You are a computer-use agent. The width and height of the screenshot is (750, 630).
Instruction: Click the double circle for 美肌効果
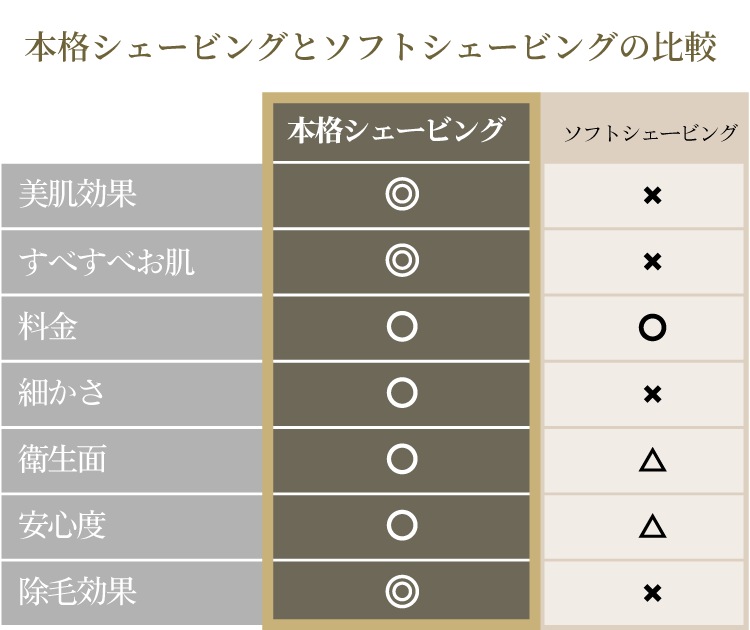(x=401, y=195)
